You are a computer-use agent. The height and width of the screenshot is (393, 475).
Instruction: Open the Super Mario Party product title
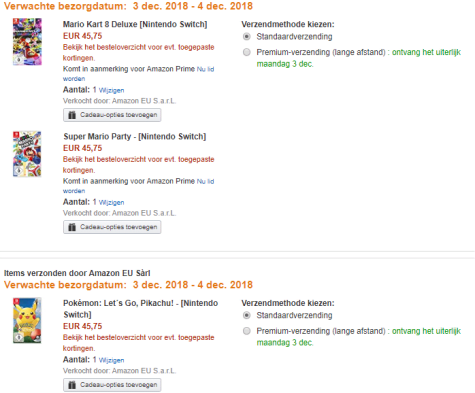[135, 137]
